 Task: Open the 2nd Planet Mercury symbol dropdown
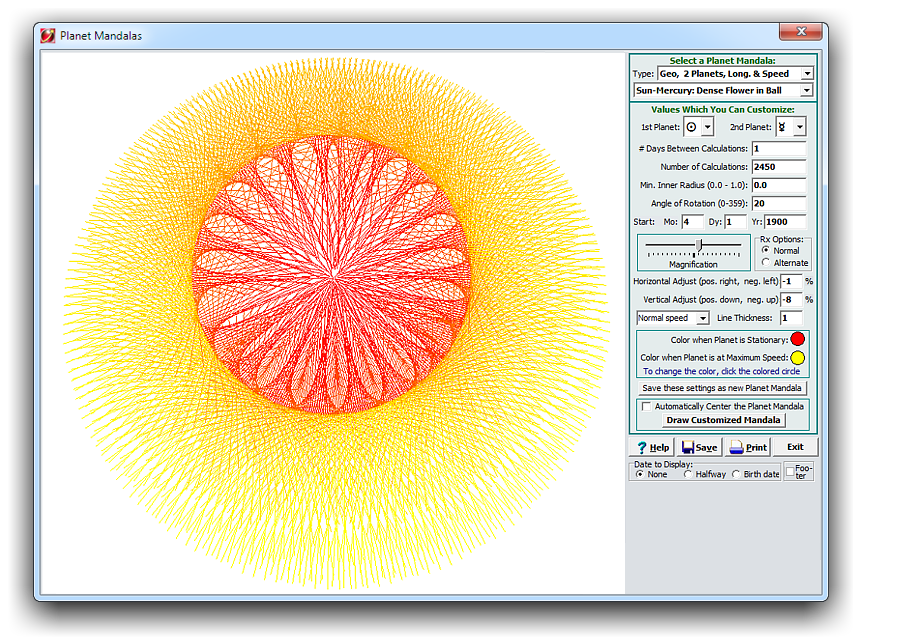pos(799,127)
